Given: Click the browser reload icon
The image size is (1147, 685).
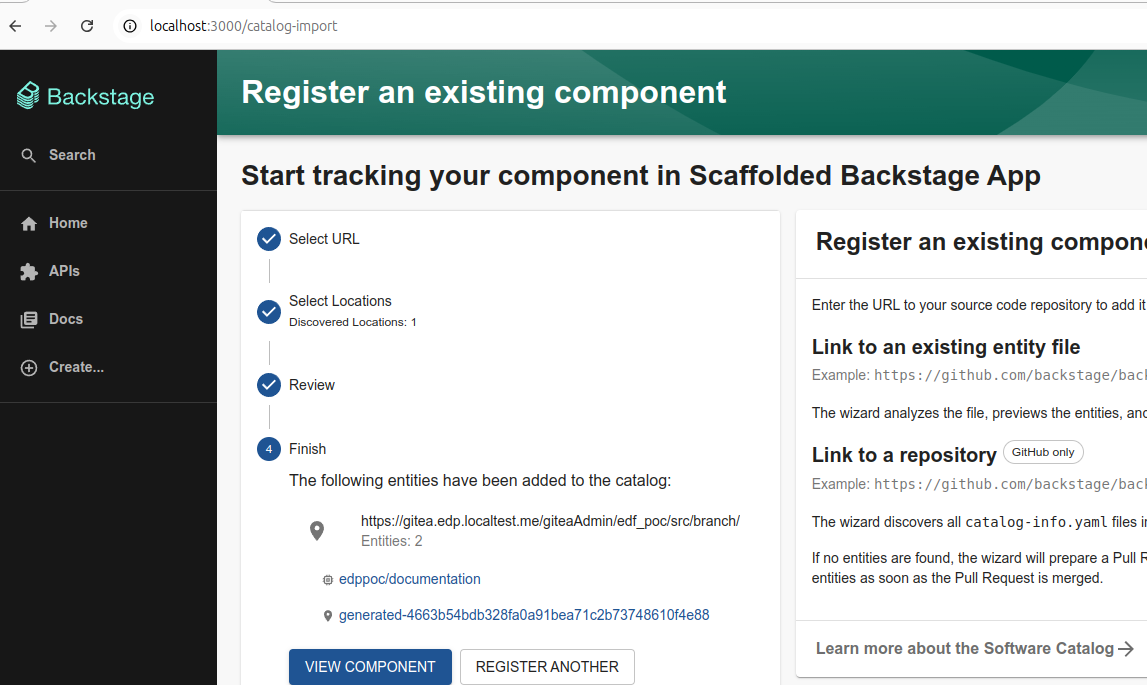Looking at the screenshot, I should tap(87, 26).
